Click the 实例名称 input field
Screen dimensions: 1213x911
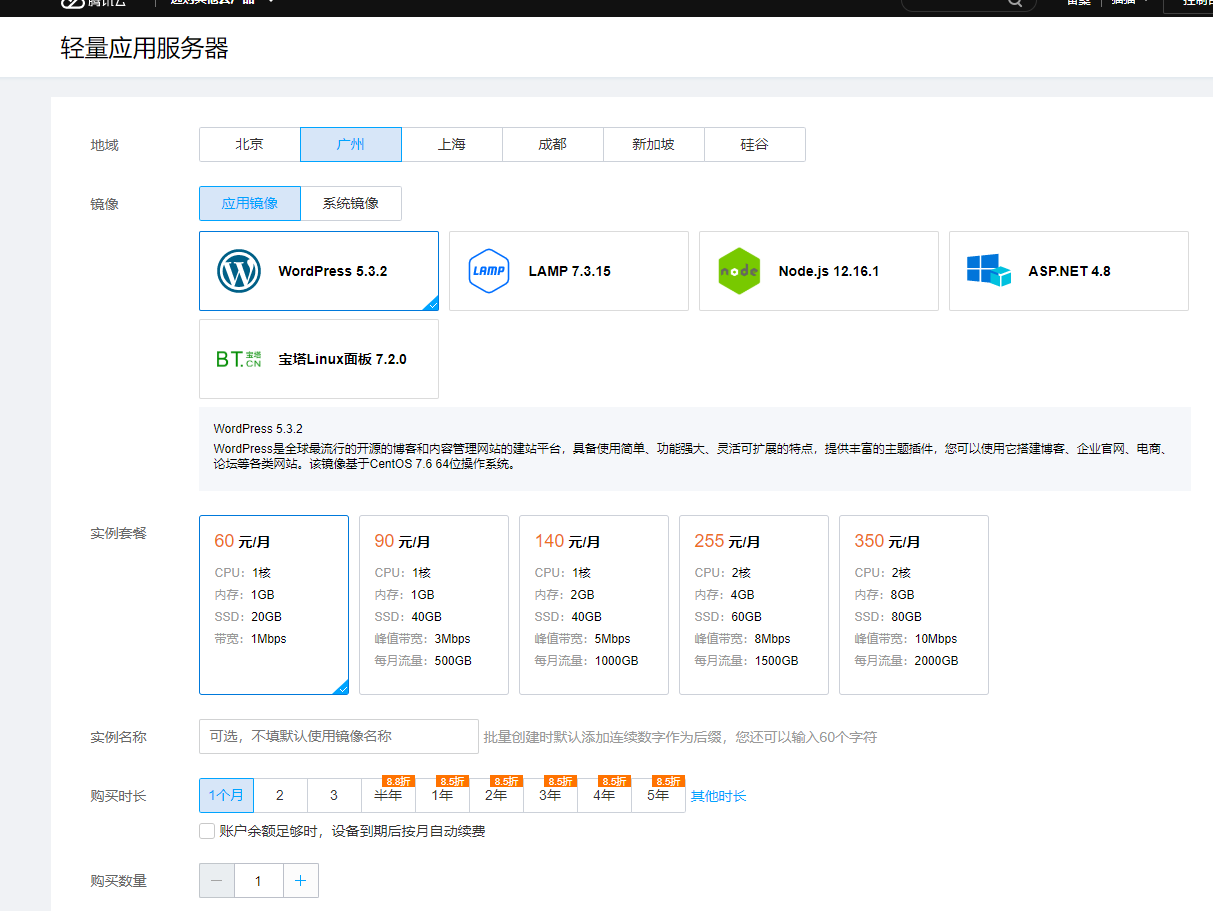pos(338,736)
